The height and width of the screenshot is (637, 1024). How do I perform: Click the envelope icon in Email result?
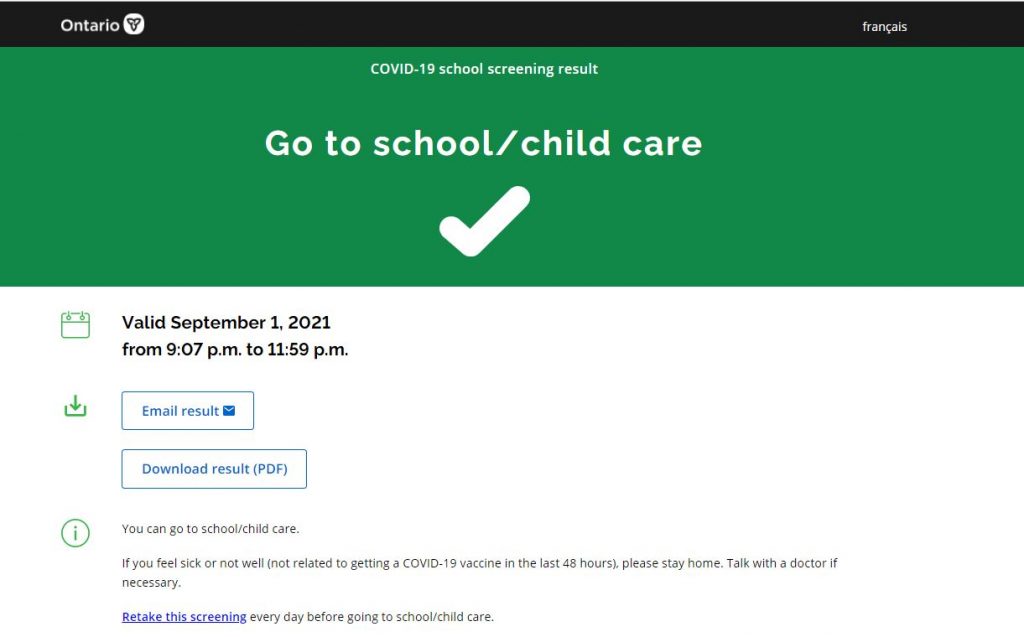(x=229, y=411)
